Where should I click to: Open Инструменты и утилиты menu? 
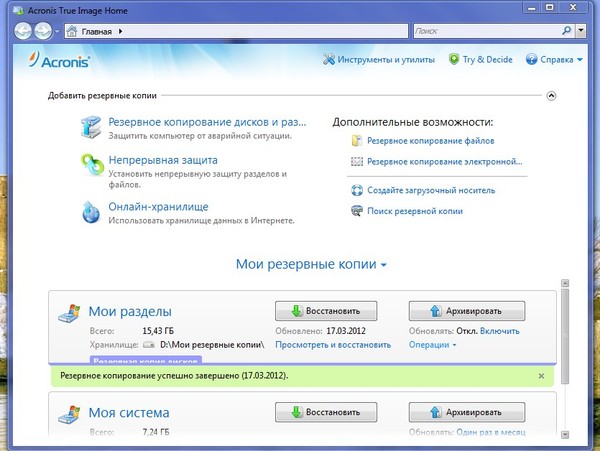(386, 60)
